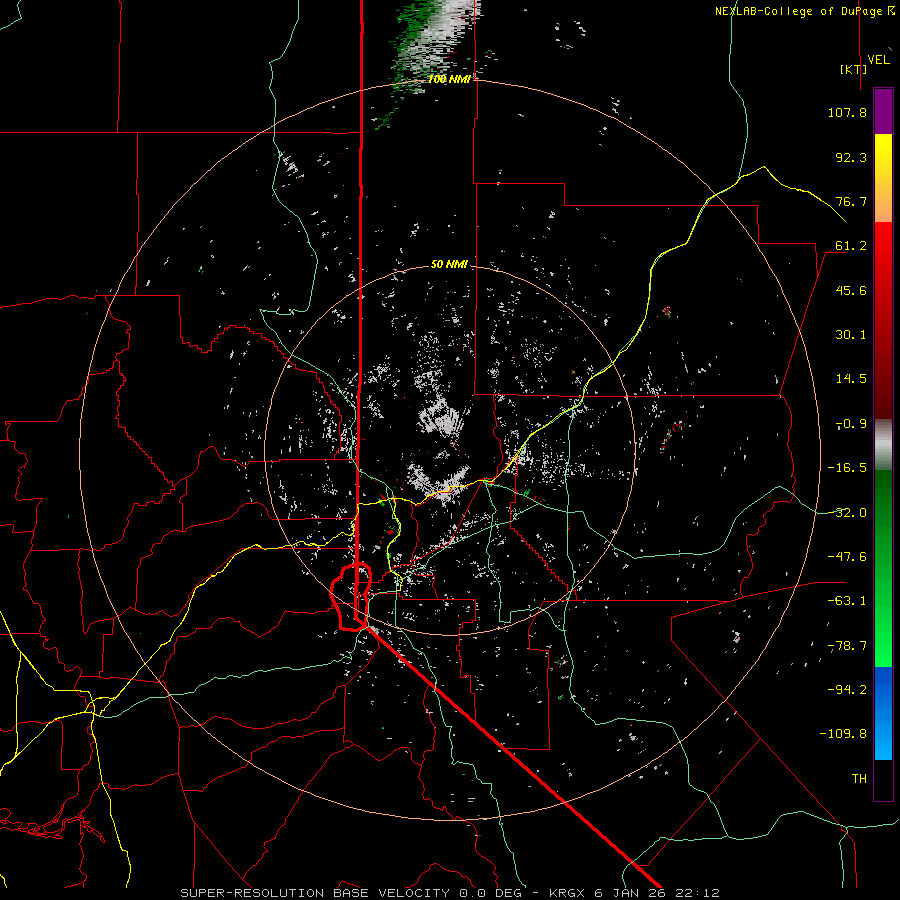Click the 92.3 velocity scale value
This screenshot has width=900, height=900.
(x=851, y=157)
